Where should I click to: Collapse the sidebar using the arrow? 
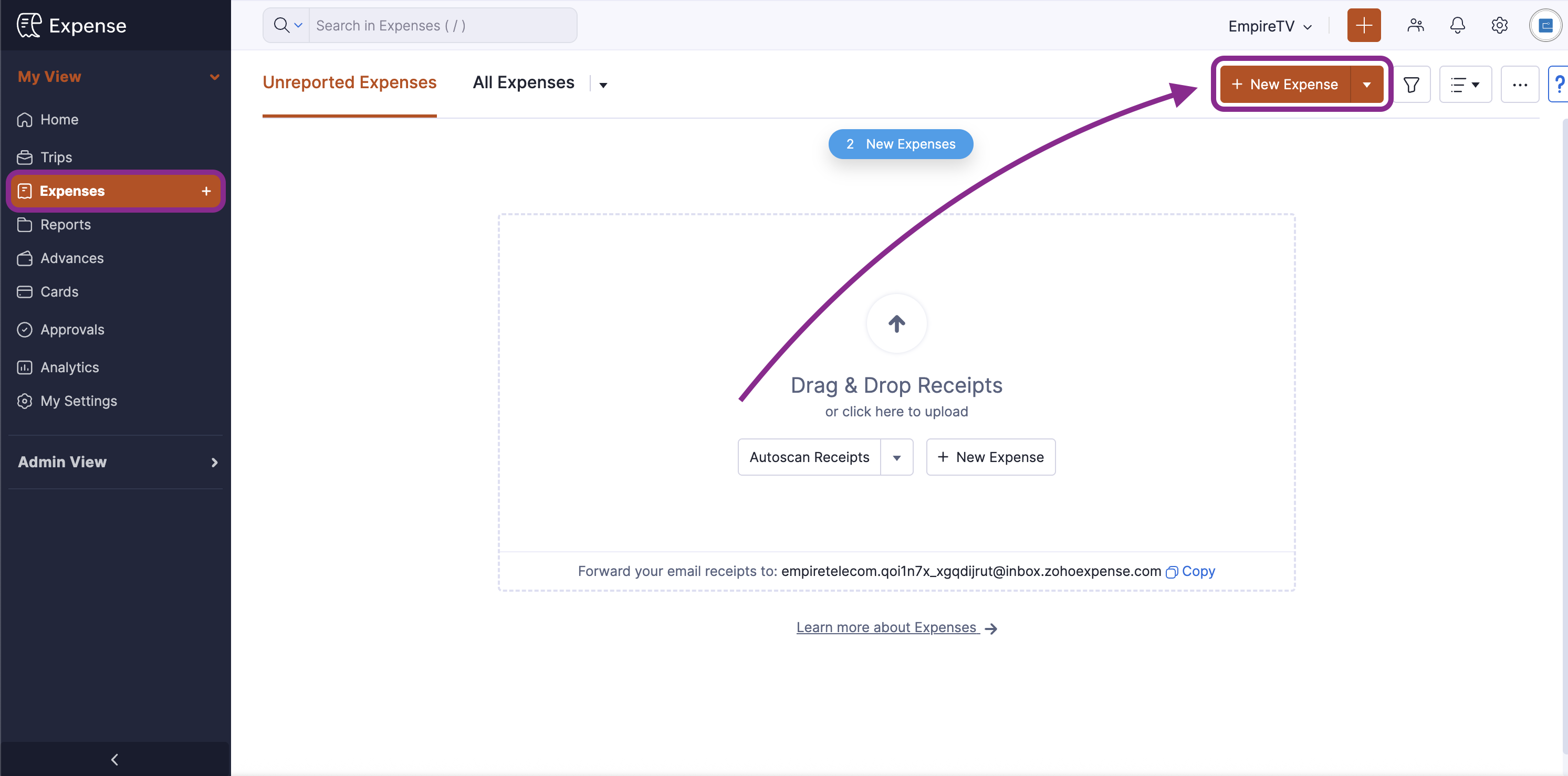pyautogui.click(x=114, y=759)
